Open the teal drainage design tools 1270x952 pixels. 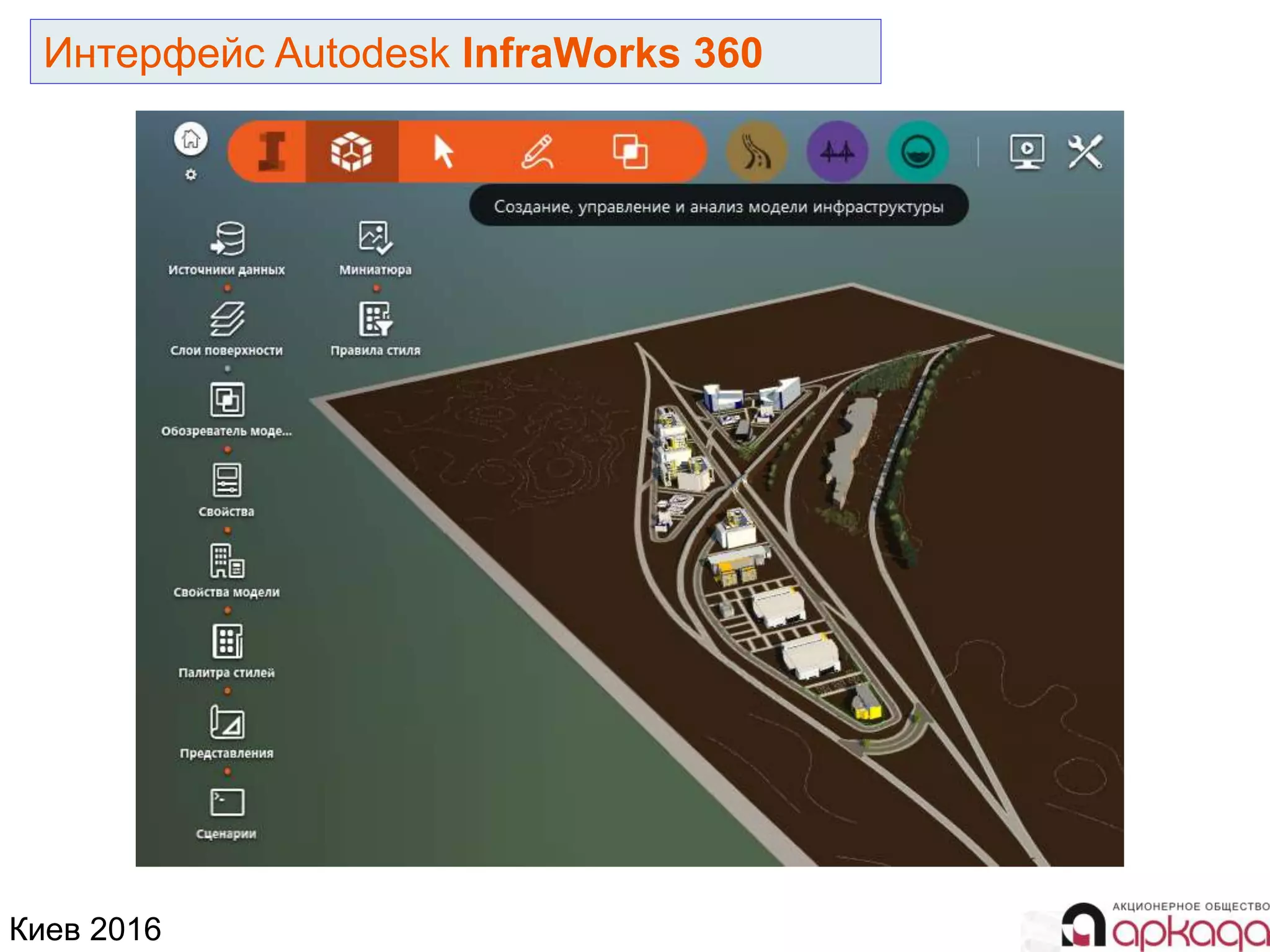tap(918, 151)
